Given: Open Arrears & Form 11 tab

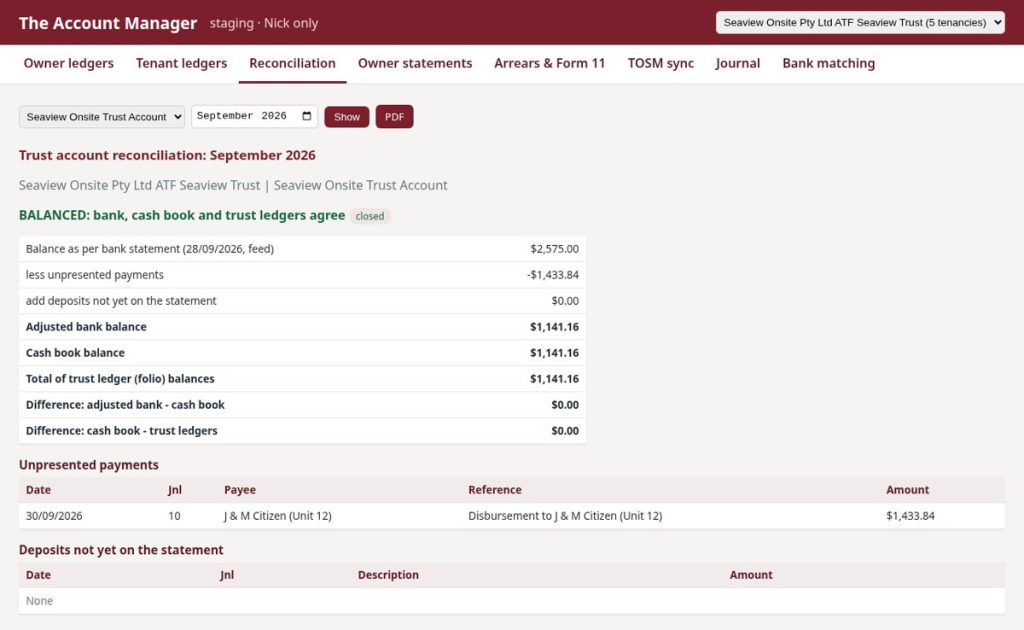Looking at the screenshot, I should click(x=550, y=63).
